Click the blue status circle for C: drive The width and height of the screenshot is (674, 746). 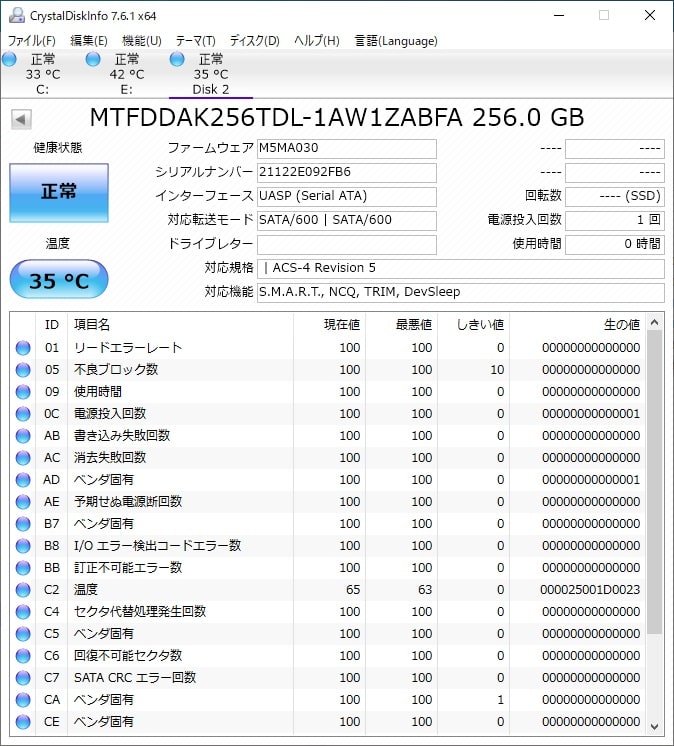click(10, 59)
